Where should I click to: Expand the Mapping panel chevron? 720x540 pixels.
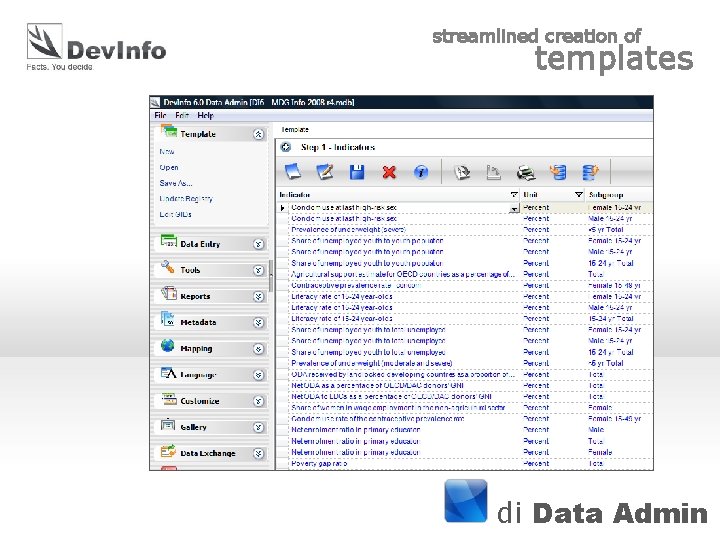[x=259, y=349]
